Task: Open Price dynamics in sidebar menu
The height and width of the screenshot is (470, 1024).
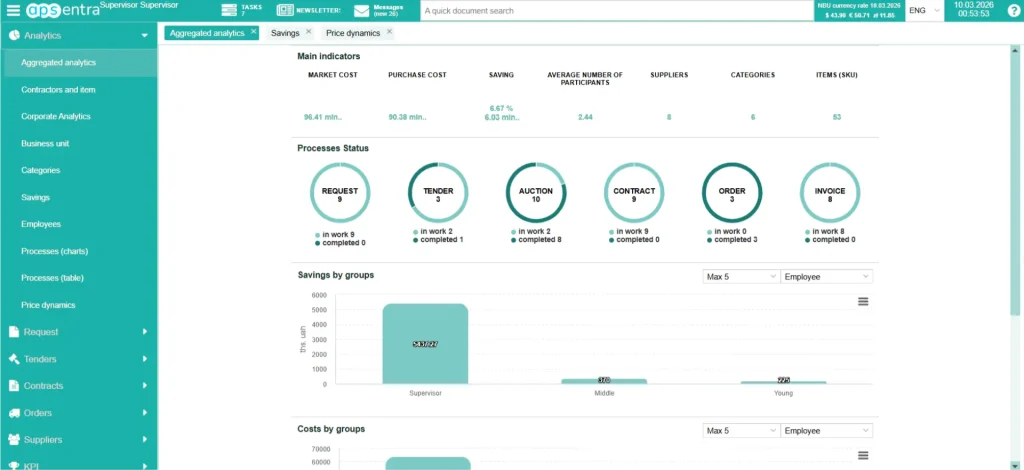Action: pyautogui.click(x=48, y=305)
